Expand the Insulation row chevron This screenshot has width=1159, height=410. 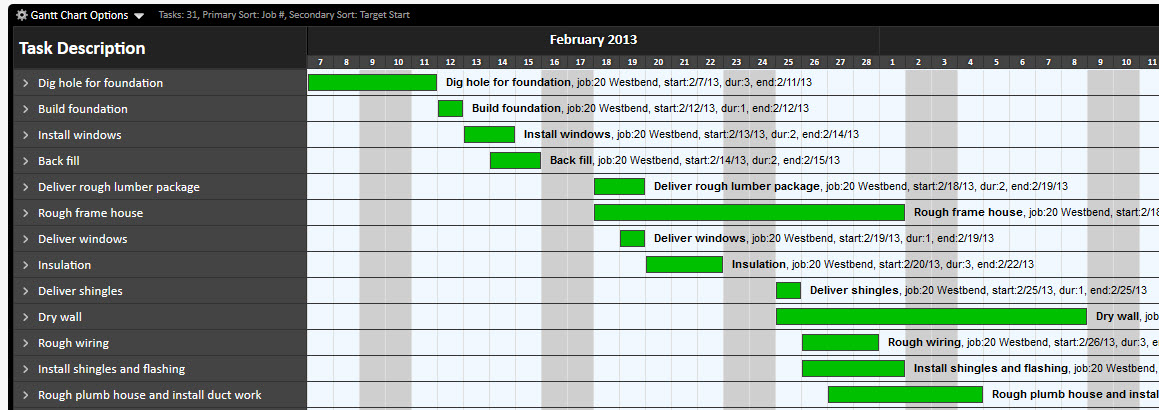pyautogui.click(x=25, y=264)
